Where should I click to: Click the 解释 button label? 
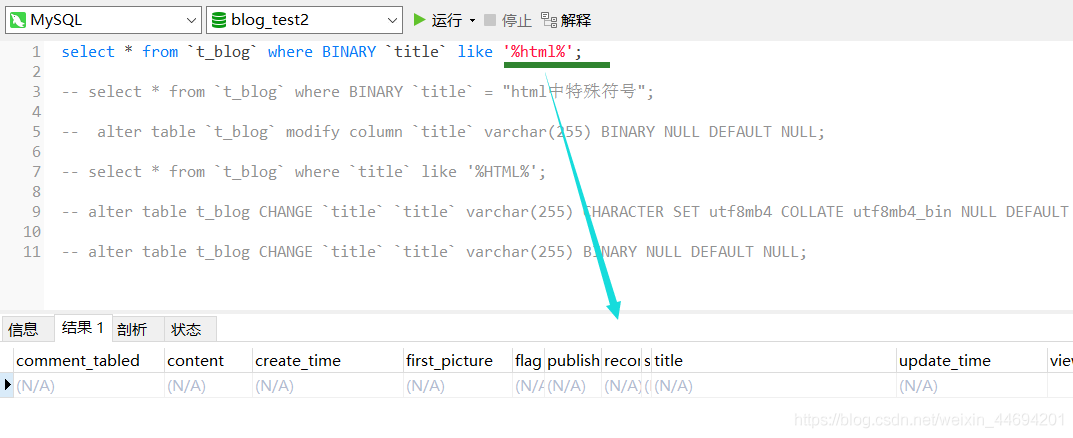[576, 20]
